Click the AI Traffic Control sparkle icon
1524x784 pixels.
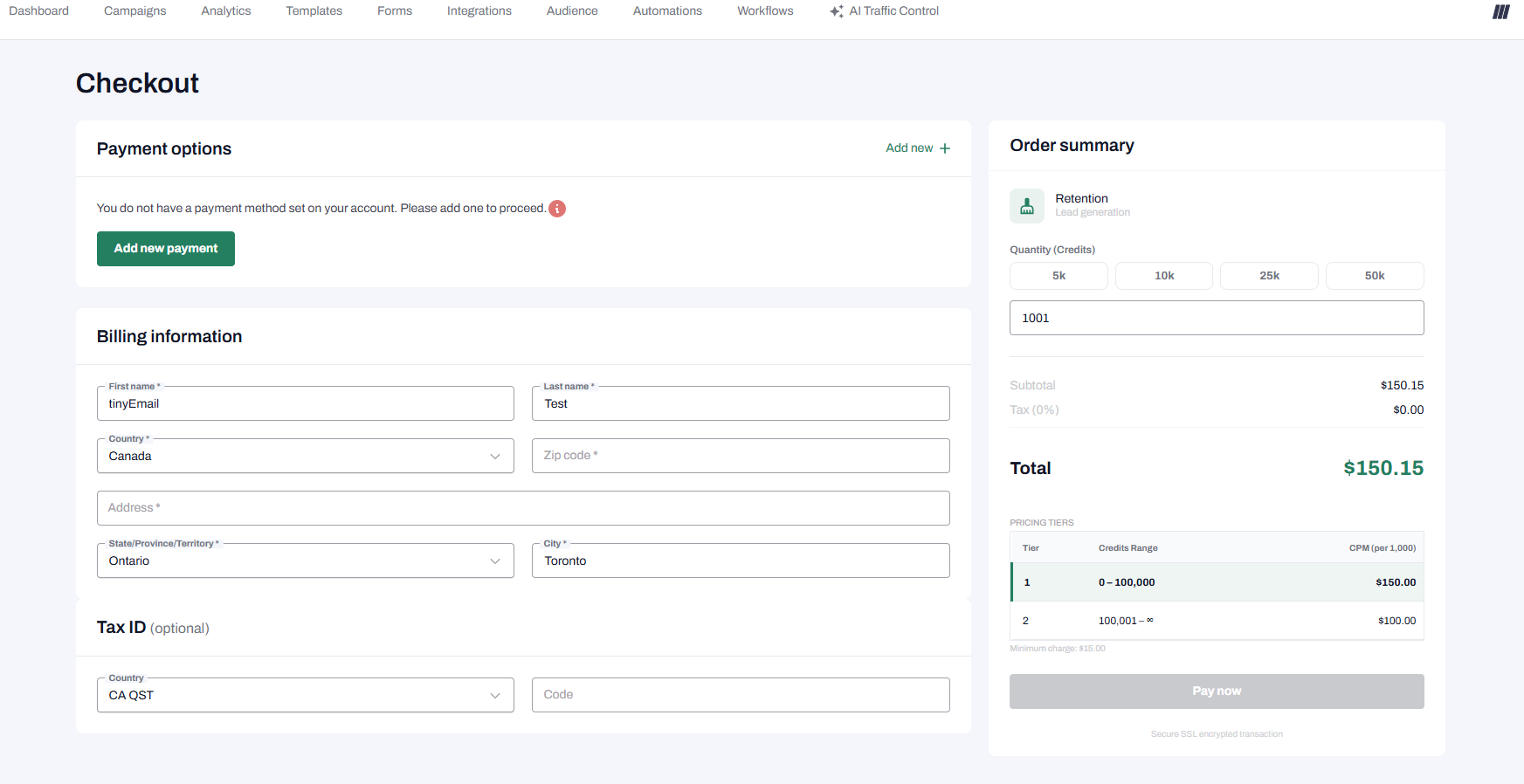[x=837, y=11]
